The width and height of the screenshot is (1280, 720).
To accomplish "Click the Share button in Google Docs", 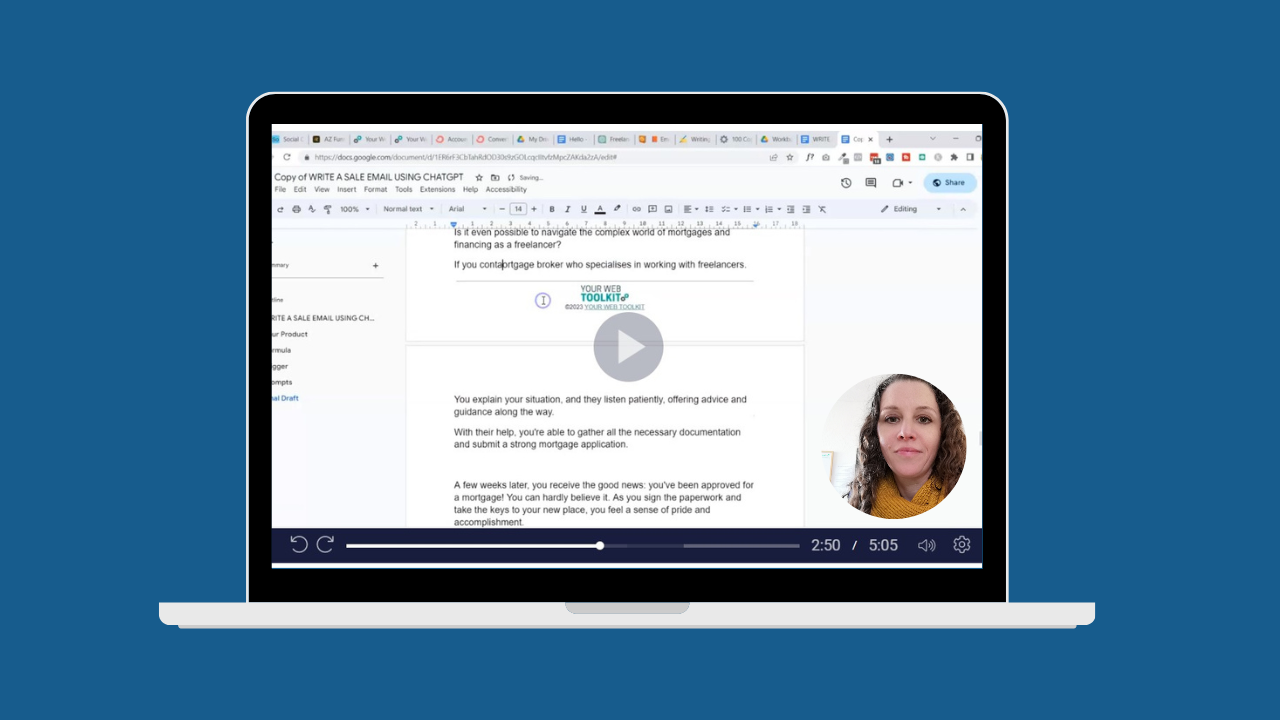I will coord(949,183).
